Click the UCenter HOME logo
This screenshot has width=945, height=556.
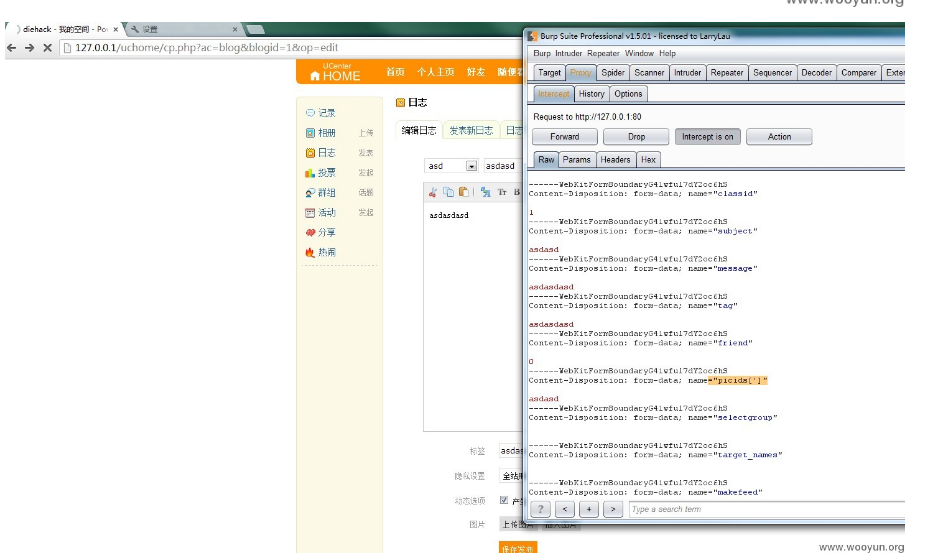tap(335, 72)
